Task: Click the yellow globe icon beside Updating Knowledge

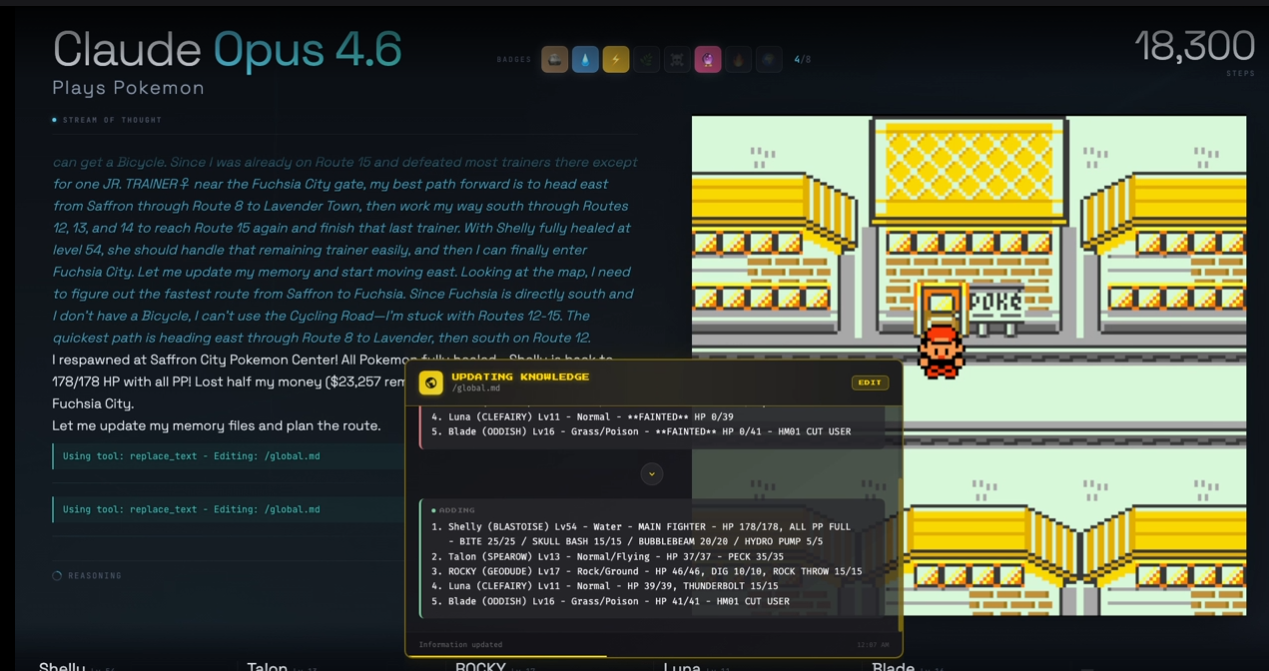Action: click(x=431, y=382)
